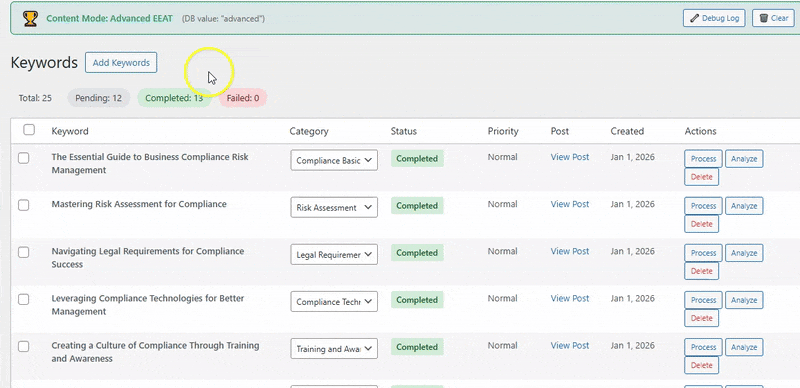Image resolution: width=800 pixels, height=388 pixels.
Task: Filter by the Completed: 13 badge
Action: tap(174, 98)
